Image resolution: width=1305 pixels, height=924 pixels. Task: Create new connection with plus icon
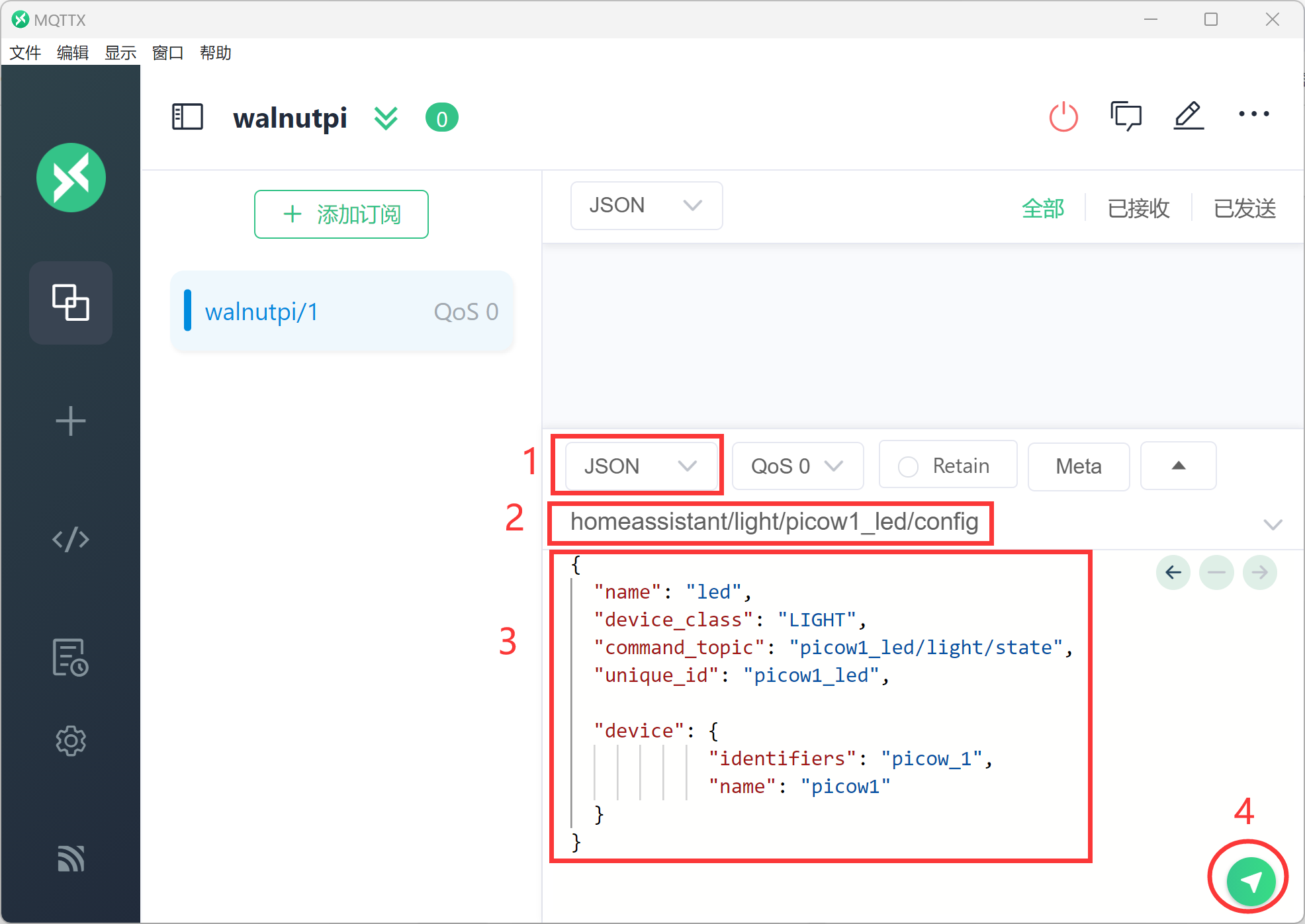coord(71,421)
